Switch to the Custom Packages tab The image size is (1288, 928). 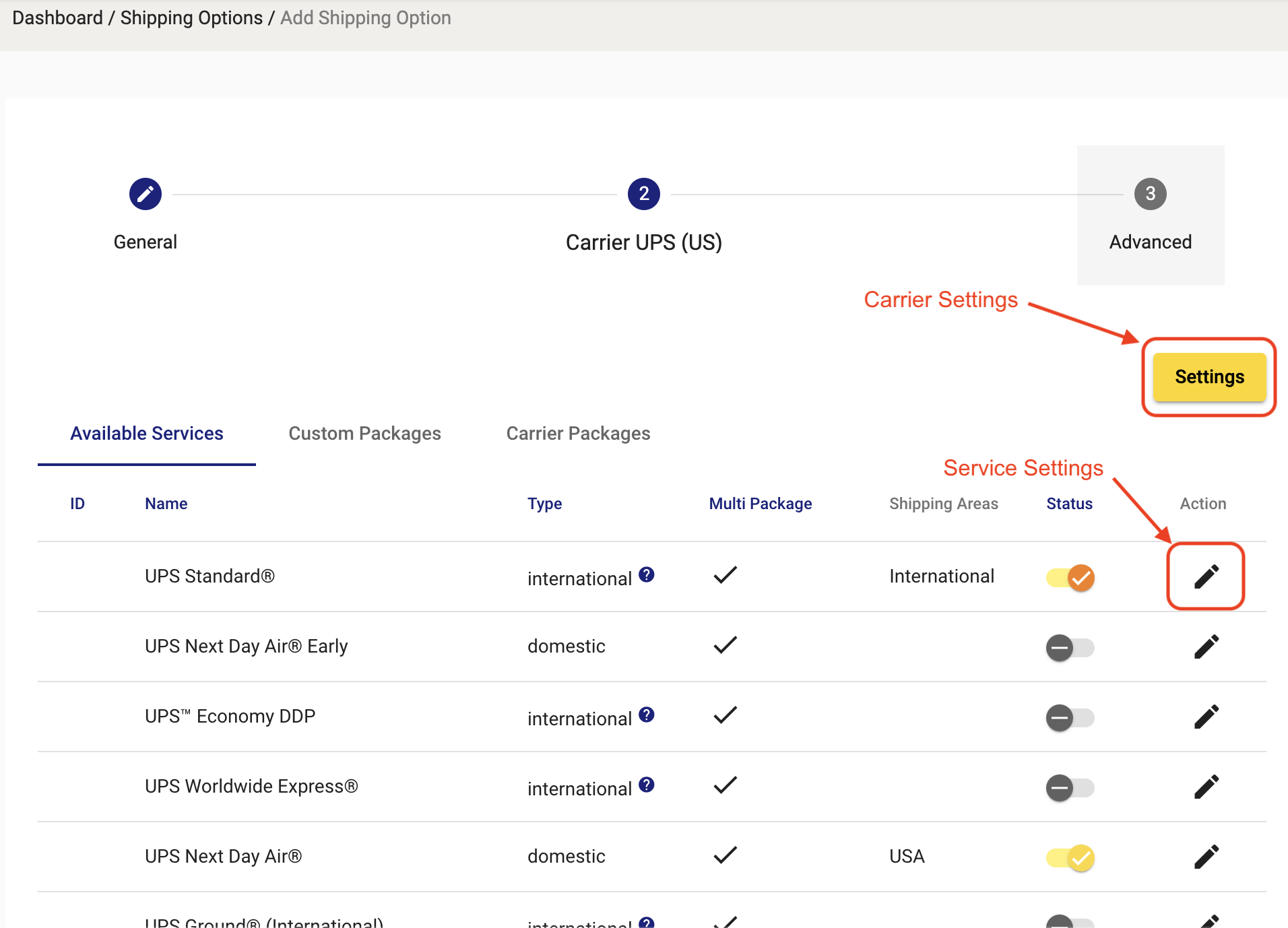(x=365, y=434)
